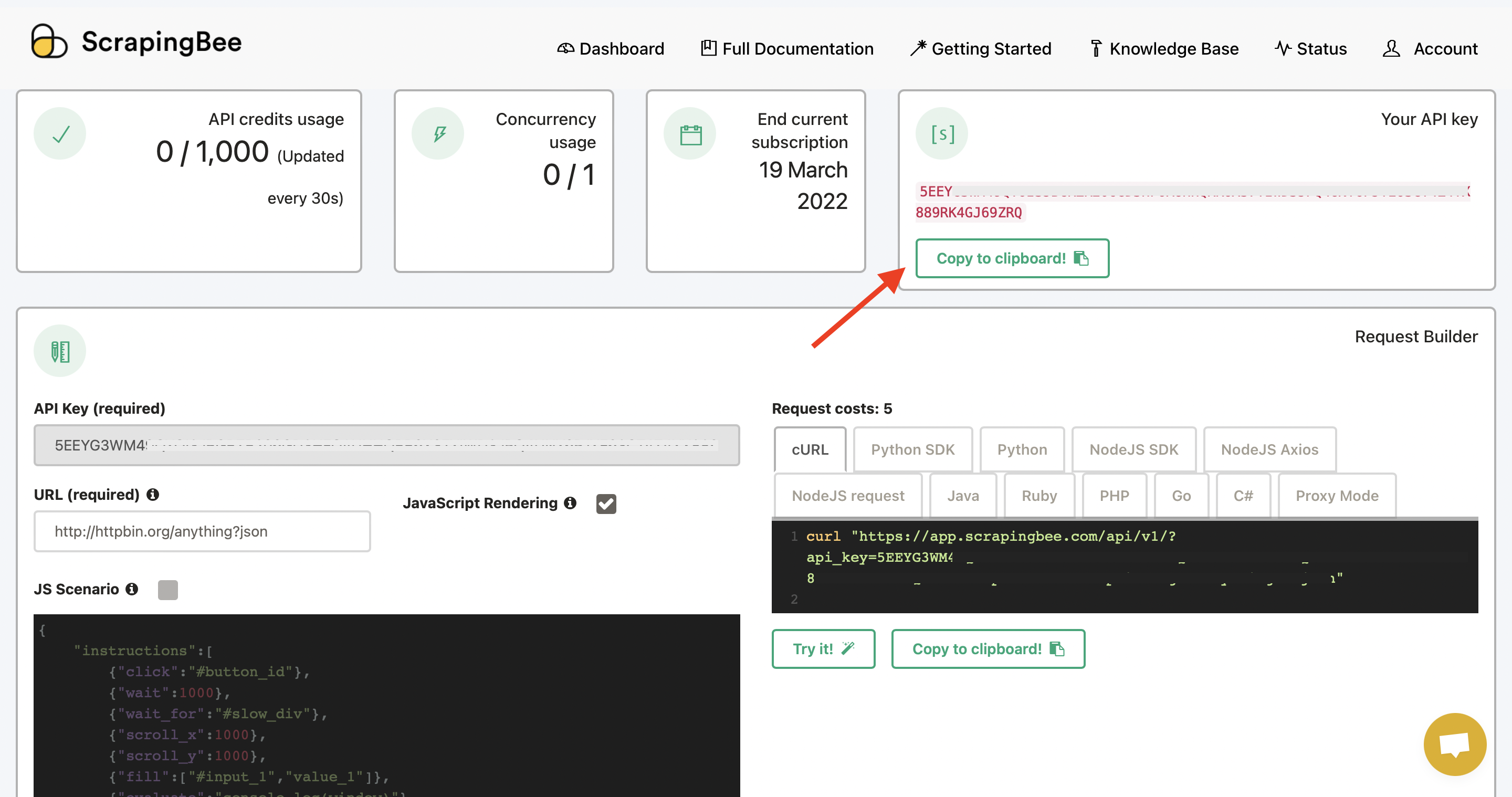Click the JavaScript Rendering info icon
Image resolution: width=1512 pixels, height=797 pixels.
click(x=570, y=503)
